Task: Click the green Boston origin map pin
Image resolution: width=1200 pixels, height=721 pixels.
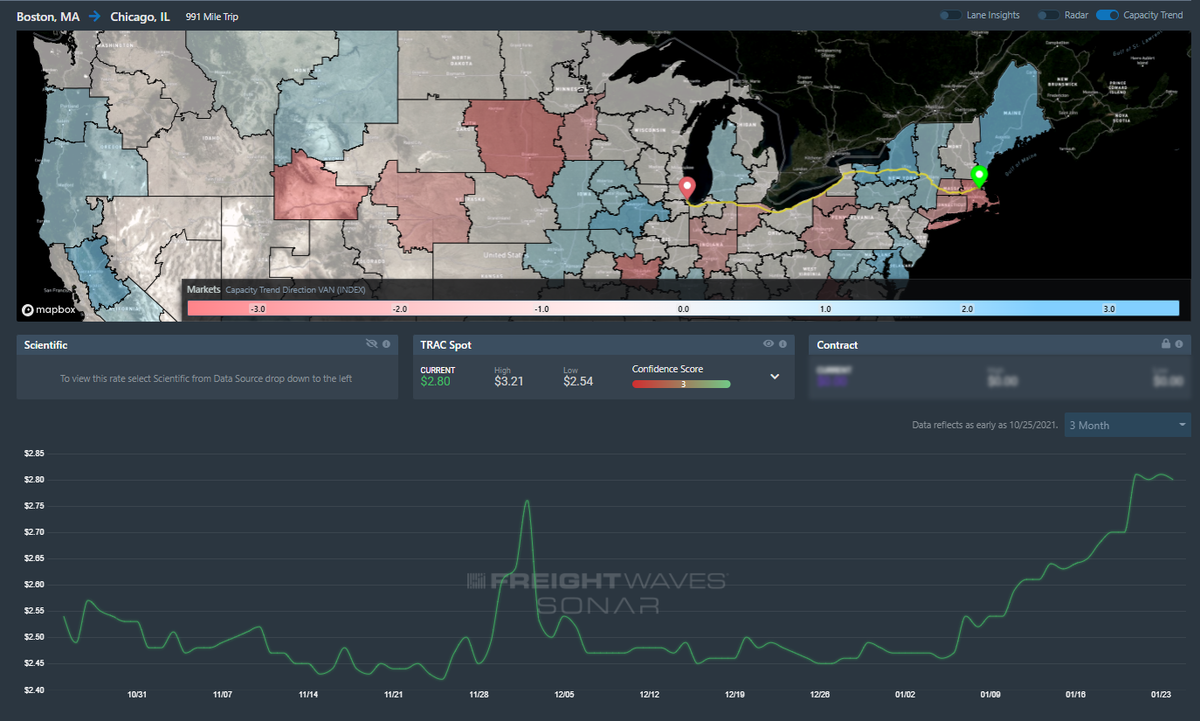Action: tap(979, 175)
